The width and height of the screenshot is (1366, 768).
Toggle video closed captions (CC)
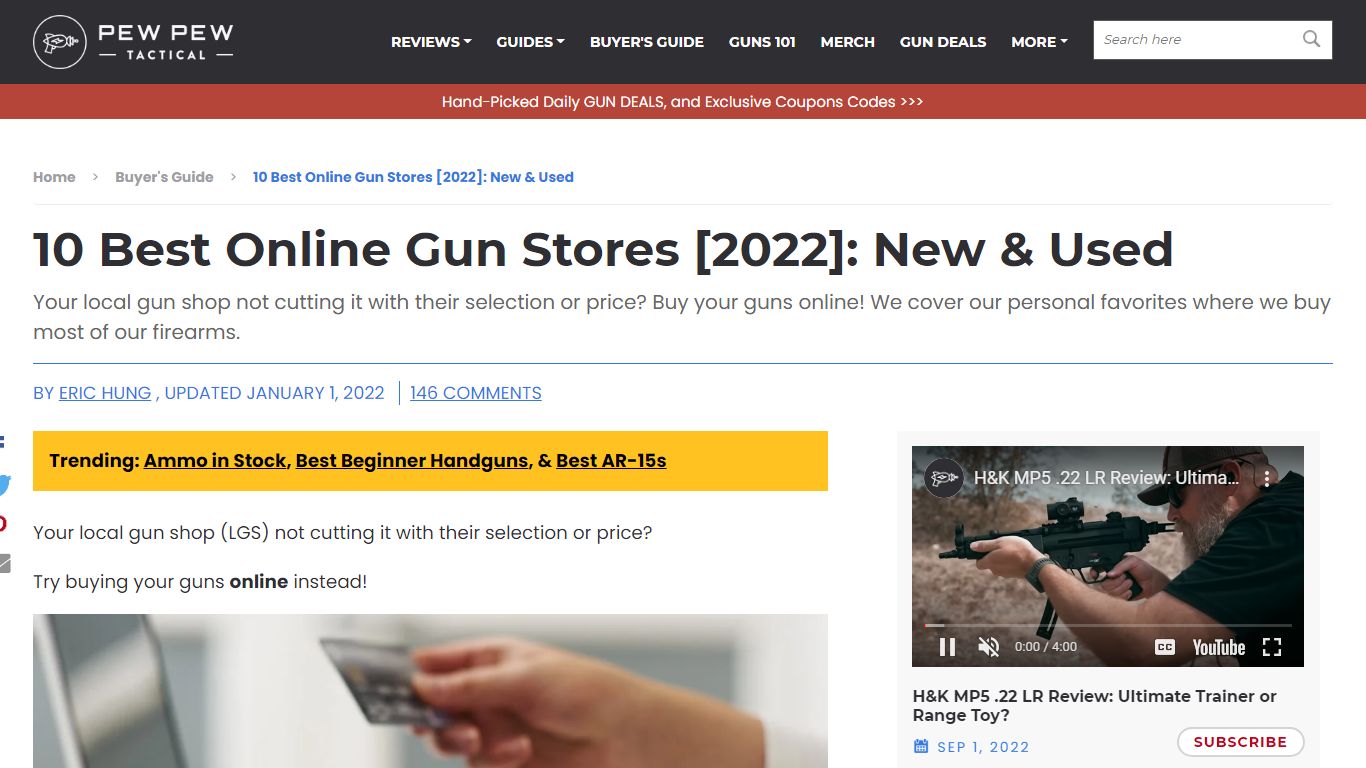(1164, 647)
